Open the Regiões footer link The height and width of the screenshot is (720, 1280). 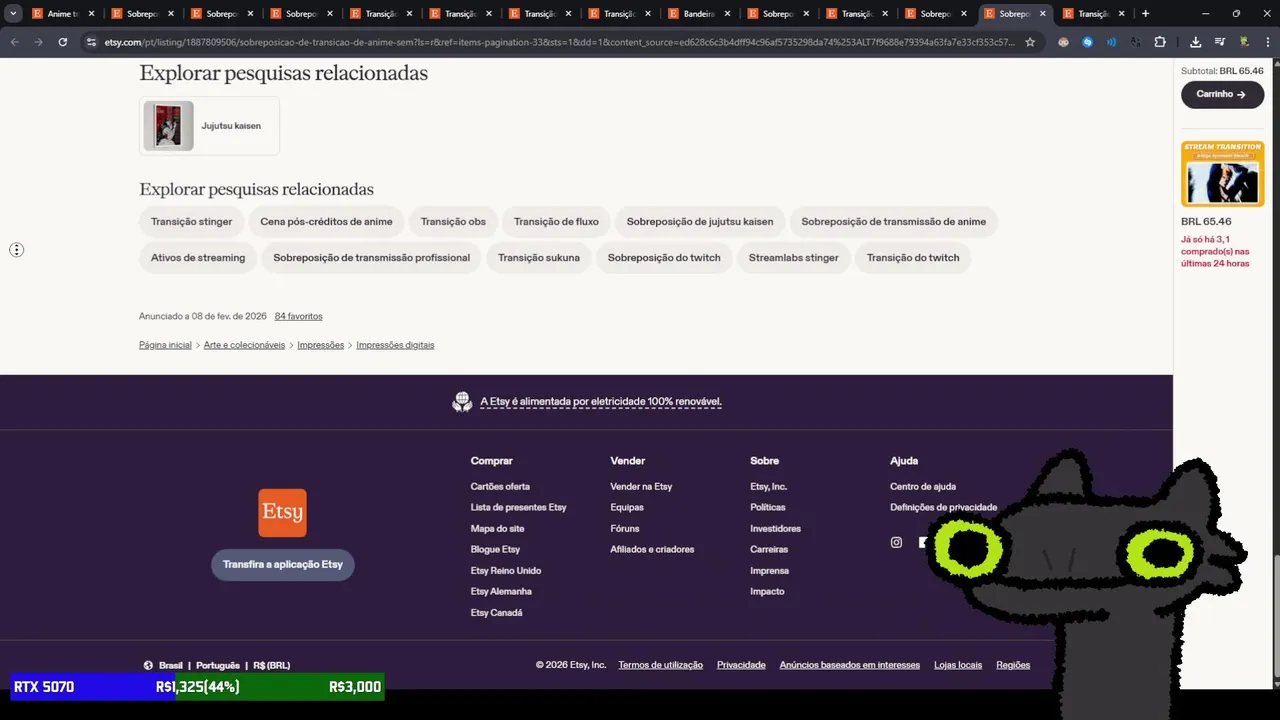coord(1013,665)
